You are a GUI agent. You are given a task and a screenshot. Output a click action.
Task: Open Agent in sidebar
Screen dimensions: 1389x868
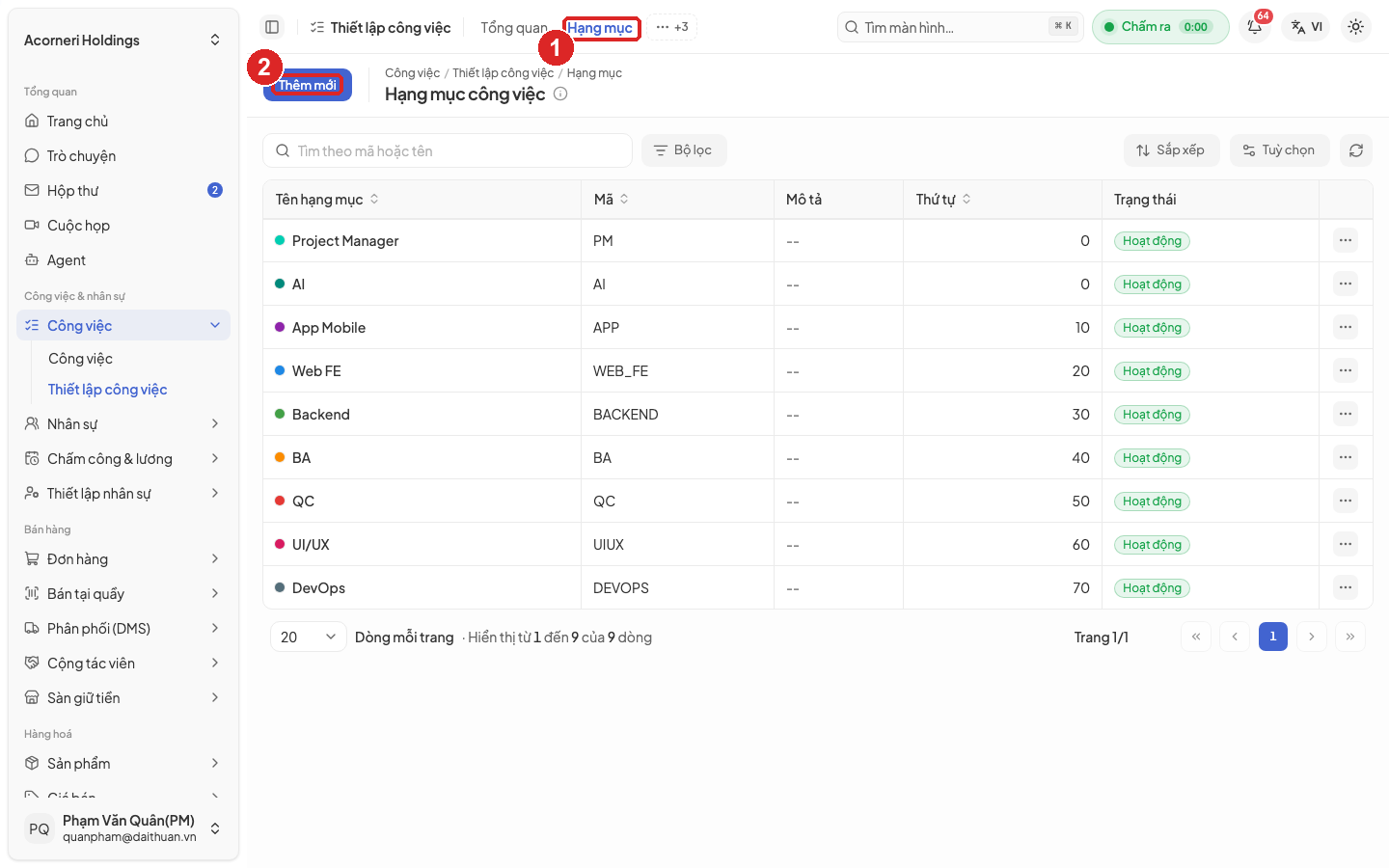[123, 260]
